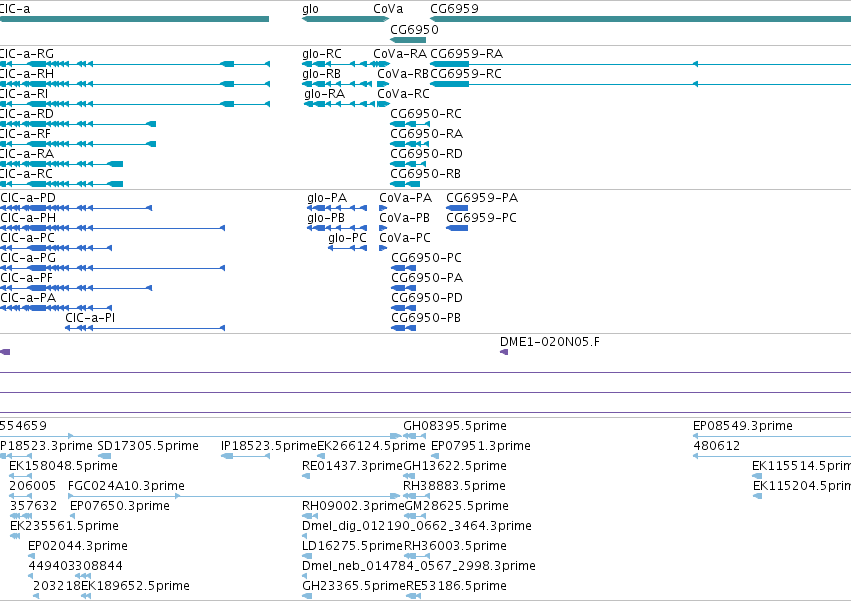Click the CG6950 gene glyph
Viewport: 851px width, 601px height.
(x=408, y=40)
